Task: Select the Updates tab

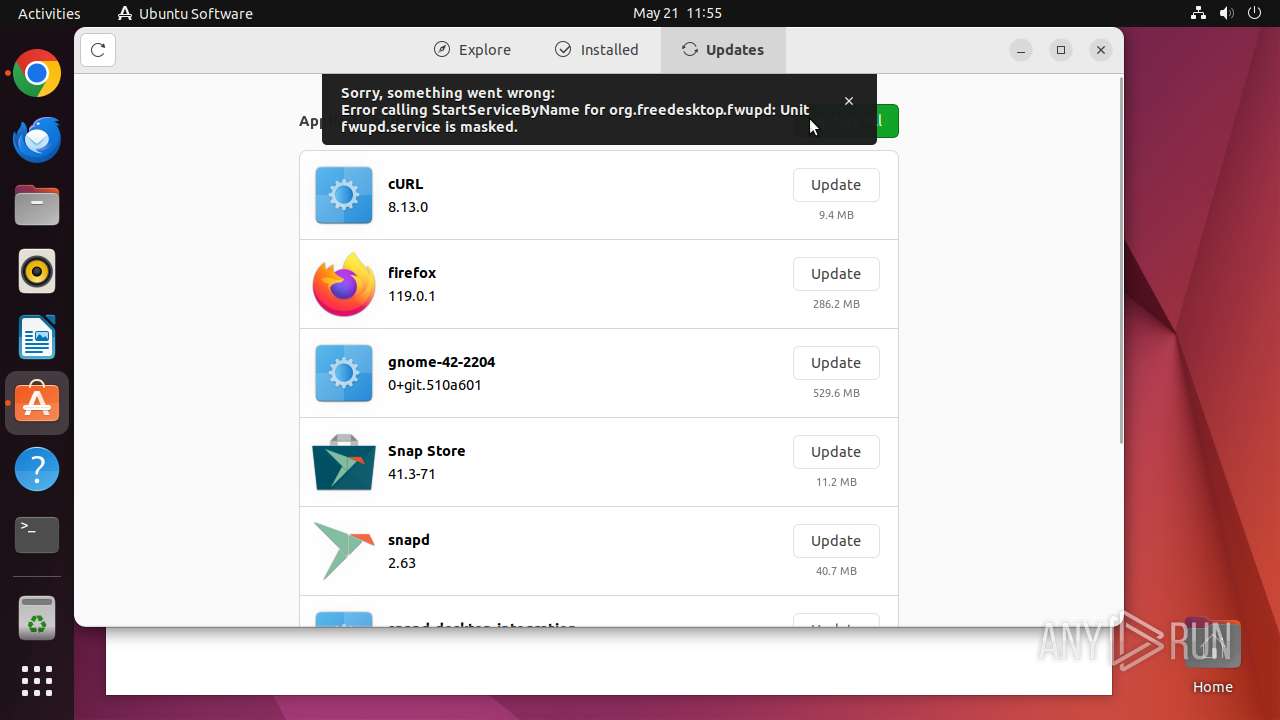Action: pos(723,50)
